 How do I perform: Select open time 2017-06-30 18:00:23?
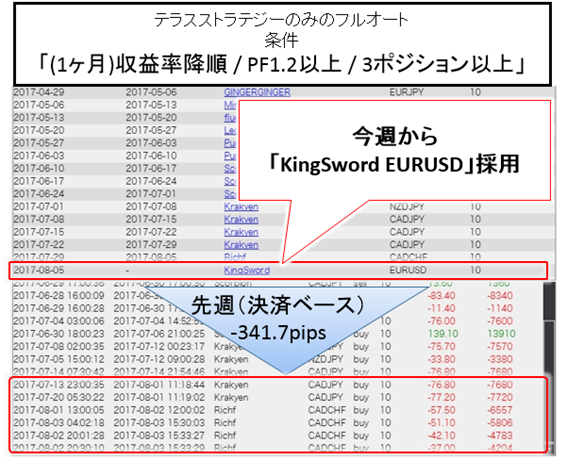[59, 333]
